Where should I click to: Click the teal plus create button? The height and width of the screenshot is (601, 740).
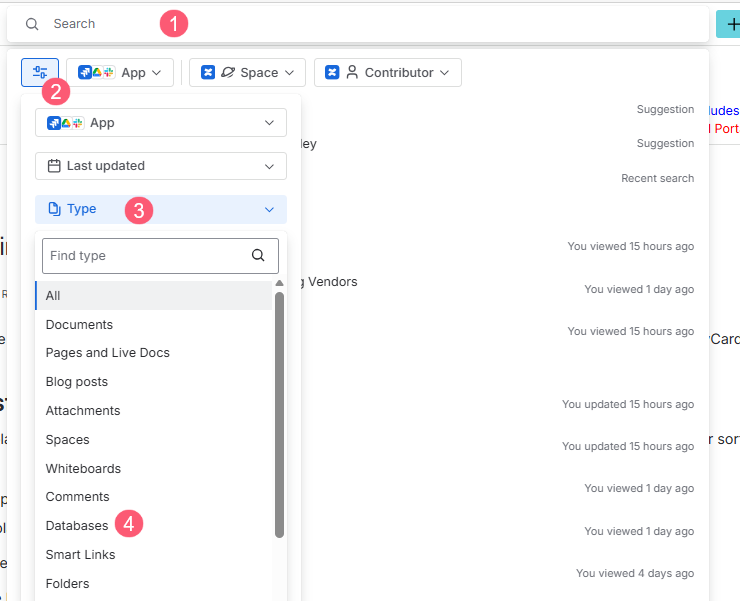(x=728, y=24)
